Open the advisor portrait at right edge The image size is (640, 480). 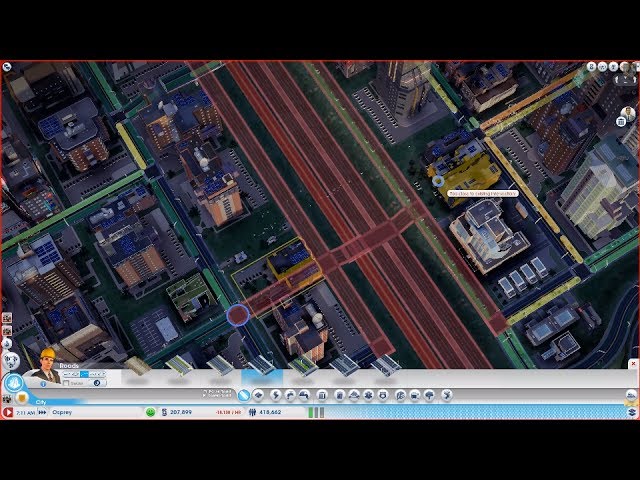pyautogui.click(x=629, y=113)
